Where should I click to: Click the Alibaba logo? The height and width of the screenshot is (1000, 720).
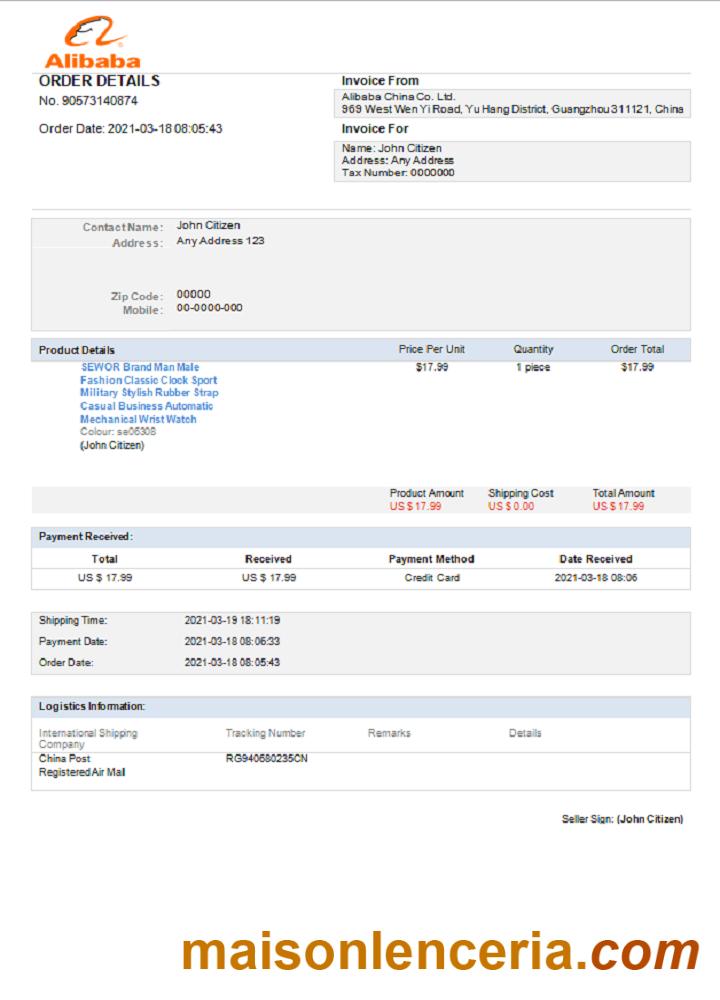tap(93, 44)
